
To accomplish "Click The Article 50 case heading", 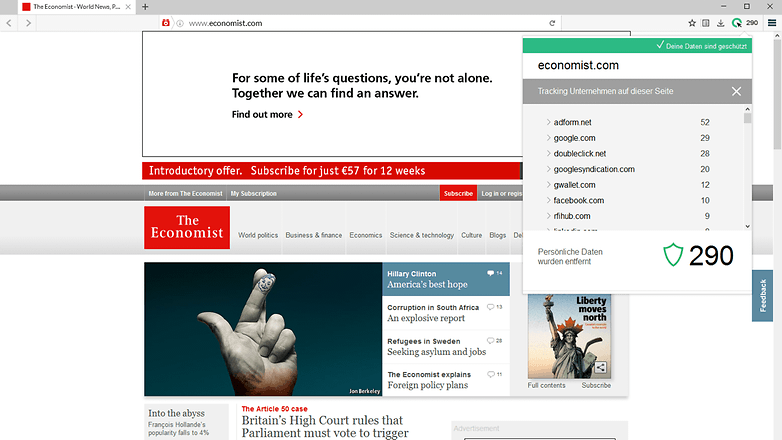I will pyautogui.click(x=274, y=409).
